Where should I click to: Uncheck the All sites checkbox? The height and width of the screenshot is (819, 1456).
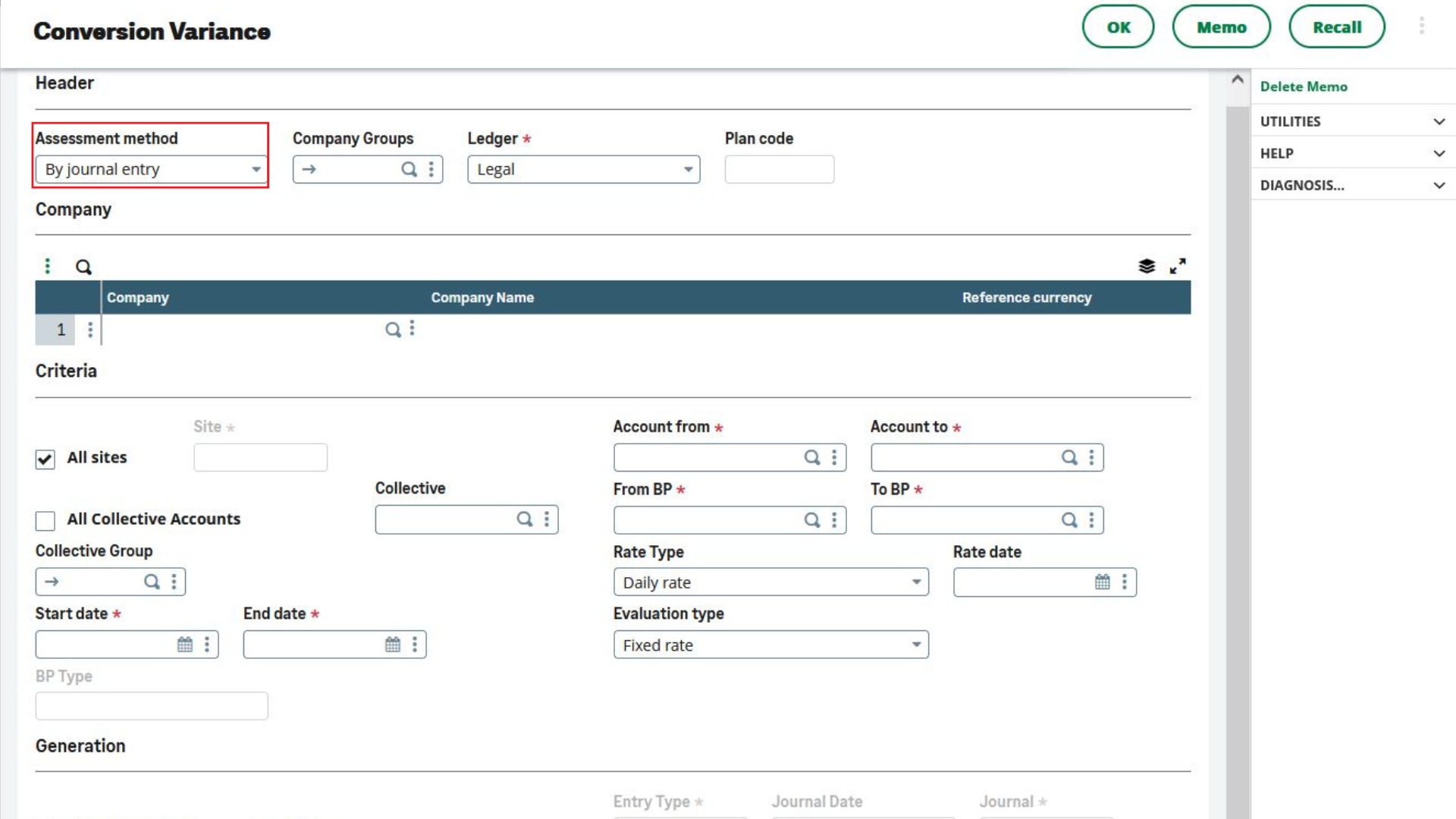coord(45,460)
